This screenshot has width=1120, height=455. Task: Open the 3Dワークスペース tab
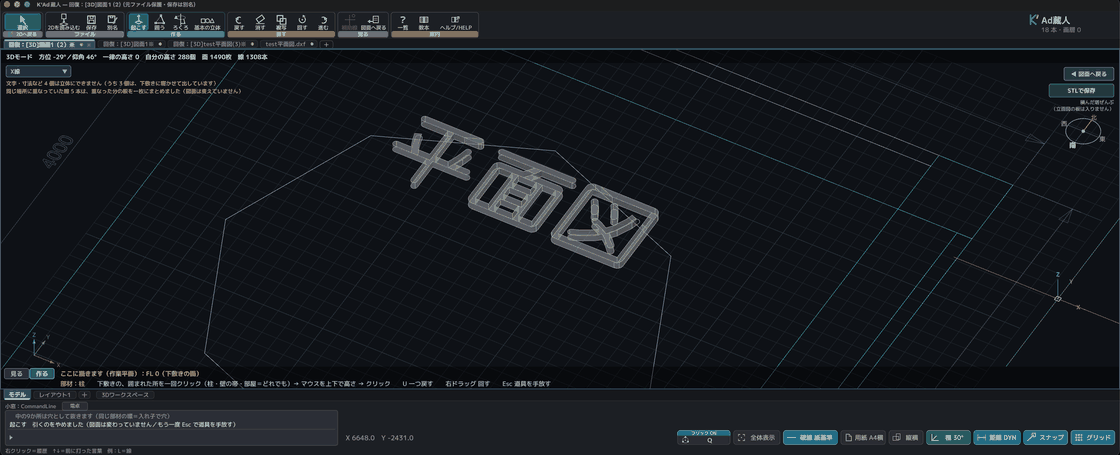click(x=124, y=394)
